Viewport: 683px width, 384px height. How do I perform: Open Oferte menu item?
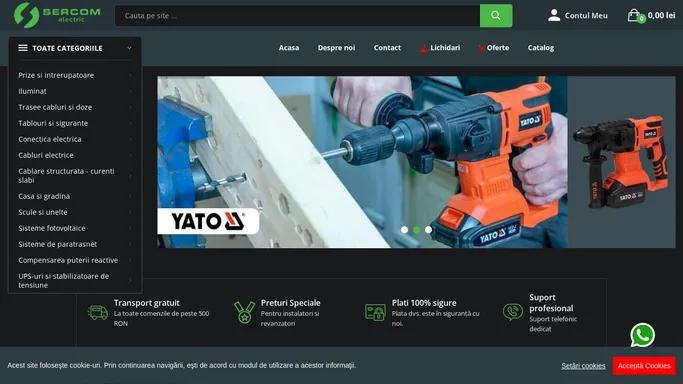coord(498,48)
